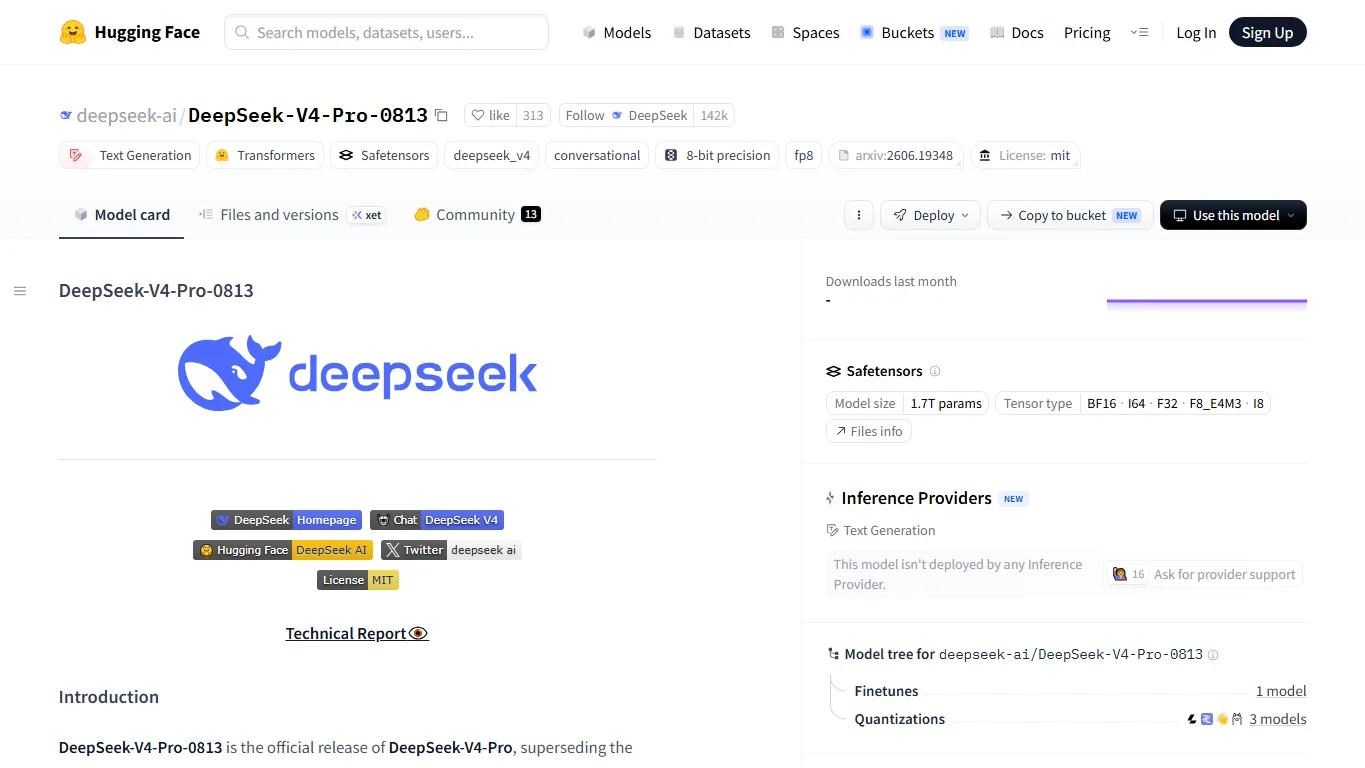Open the DeepSeek Homepage badge
Screen dimensions: 1365x768
[286, 520]
